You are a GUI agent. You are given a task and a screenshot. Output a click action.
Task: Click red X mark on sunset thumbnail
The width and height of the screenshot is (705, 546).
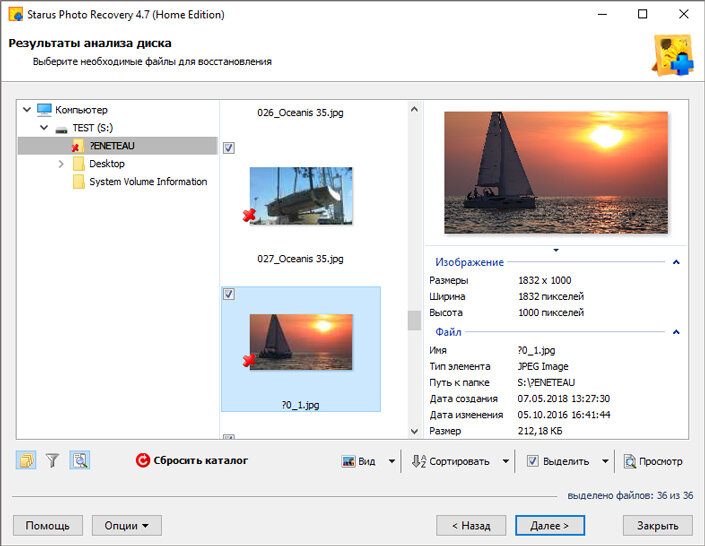point(249,360)
